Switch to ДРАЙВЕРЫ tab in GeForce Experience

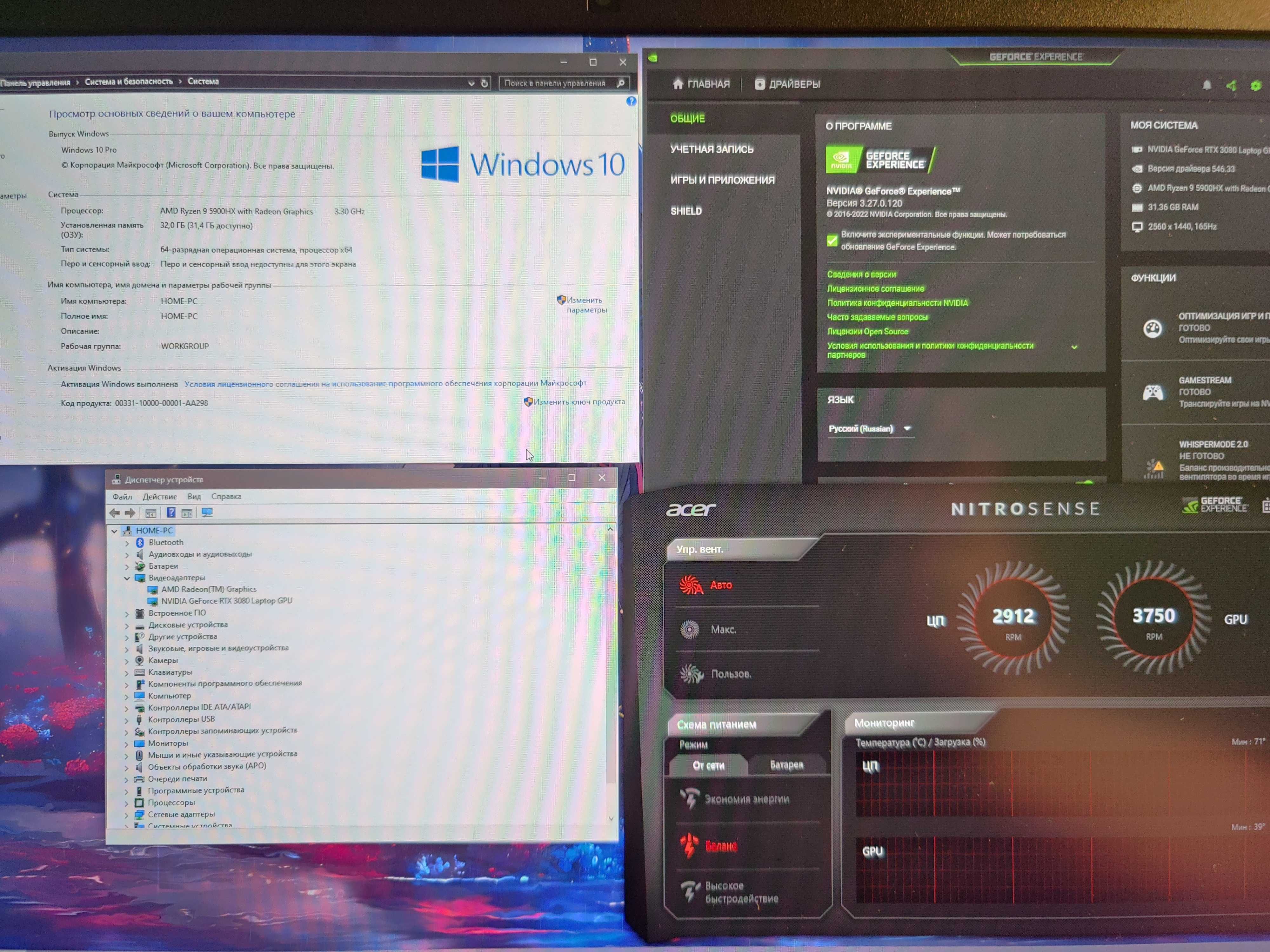click(787, 84)
